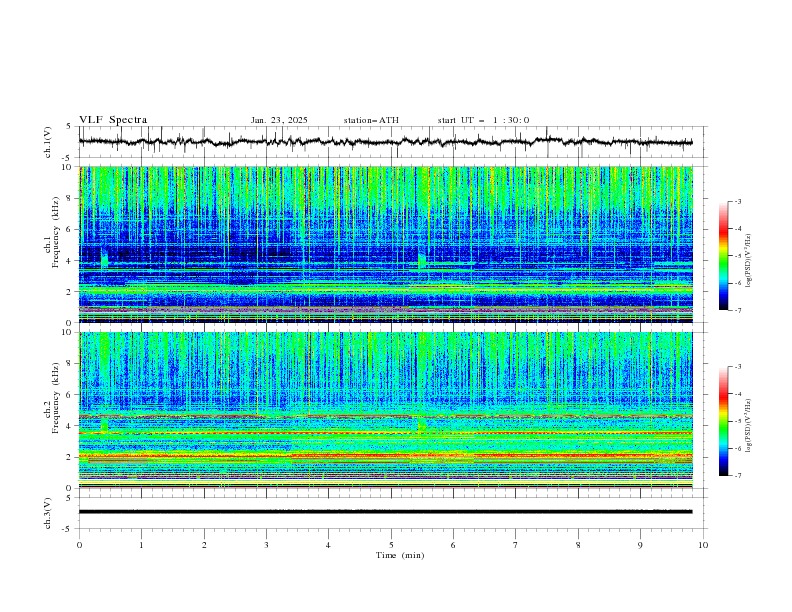Click the "Time (min)" axis title
Viewport: 792px width, 612px height.
click(400, 555)
